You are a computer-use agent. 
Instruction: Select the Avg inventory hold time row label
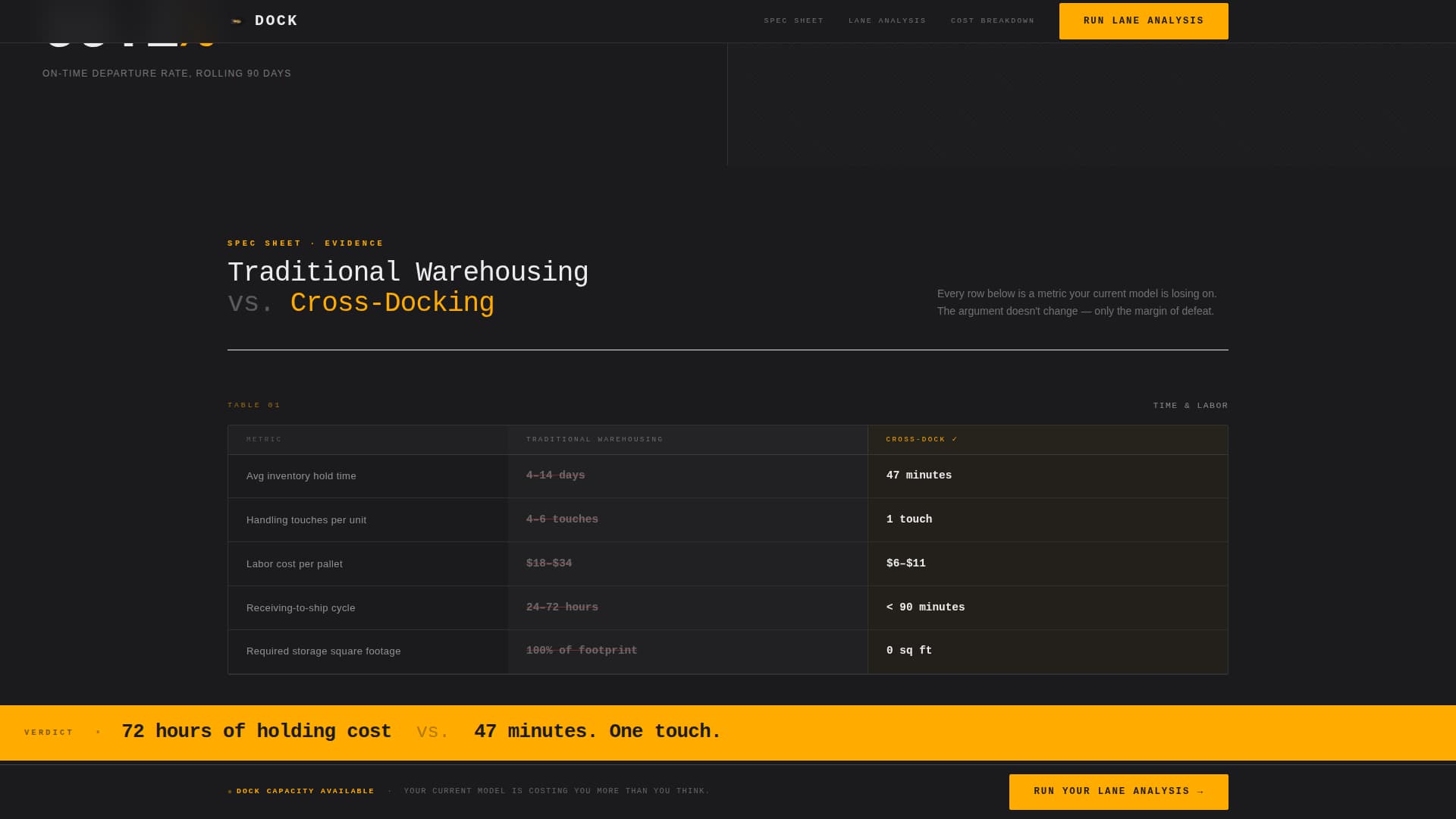(300, 476)
